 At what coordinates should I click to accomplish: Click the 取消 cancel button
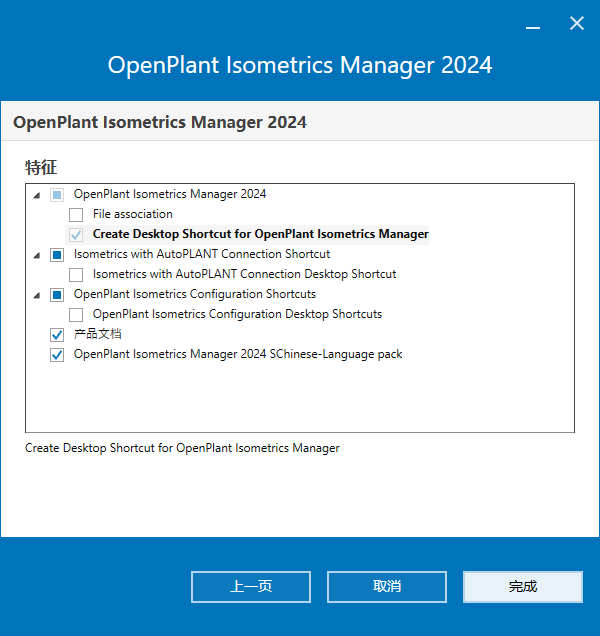point(387,587)
